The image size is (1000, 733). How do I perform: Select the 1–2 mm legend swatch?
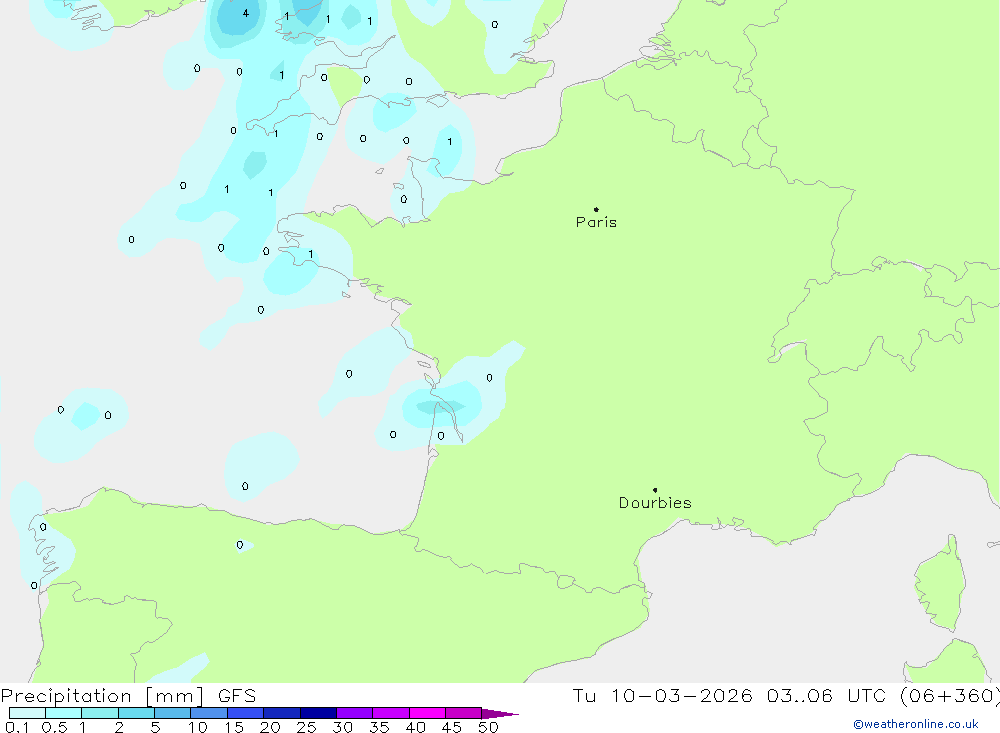point(100,713)
